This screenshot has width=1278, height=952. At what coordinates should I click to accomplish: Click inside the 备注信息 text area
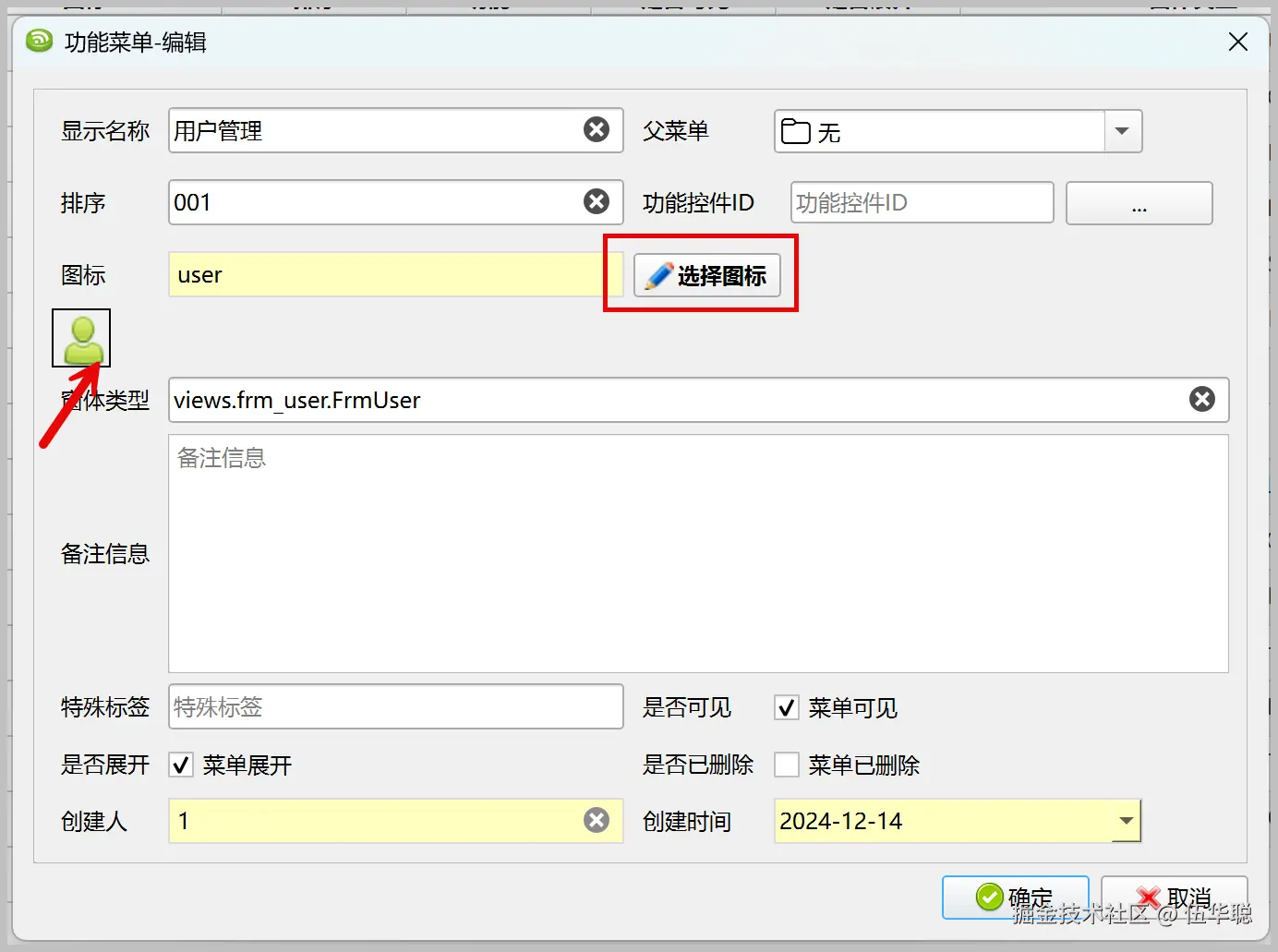[x=699, y=554]
